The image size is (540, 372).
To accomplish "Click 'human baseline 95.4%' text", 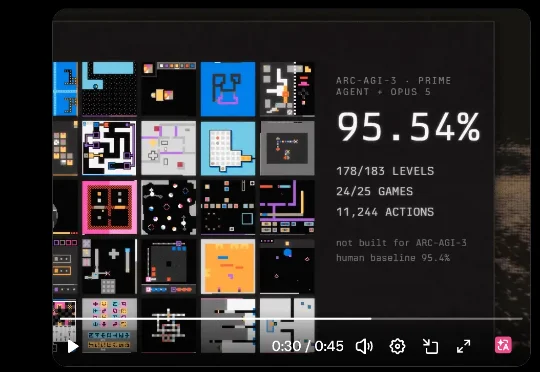I will pyautogui.click(x=393, y=258).
